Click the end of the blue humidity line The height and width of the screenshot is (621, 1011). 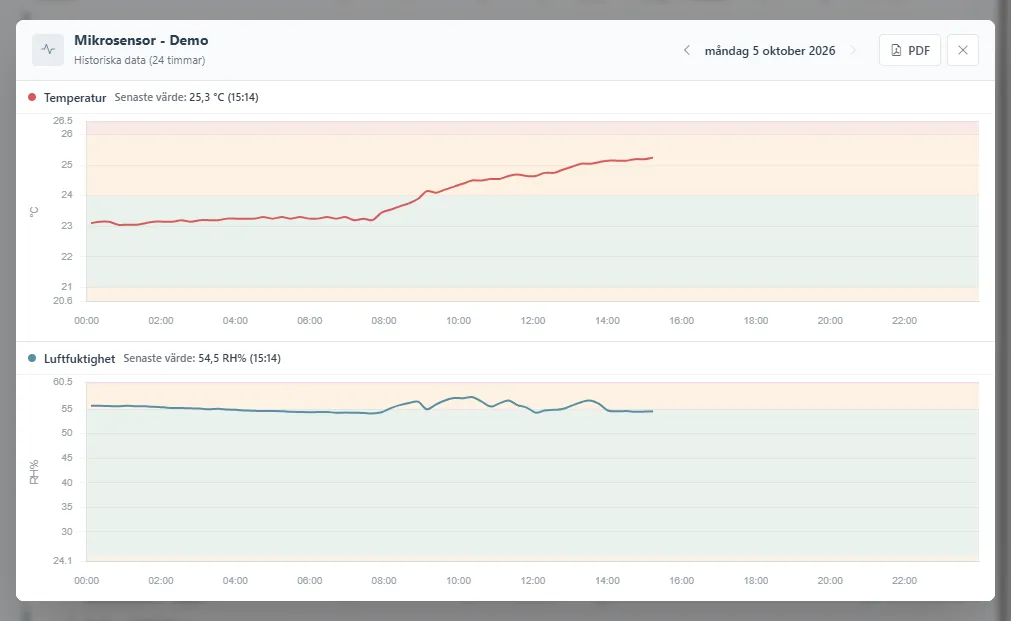point(652,411)
